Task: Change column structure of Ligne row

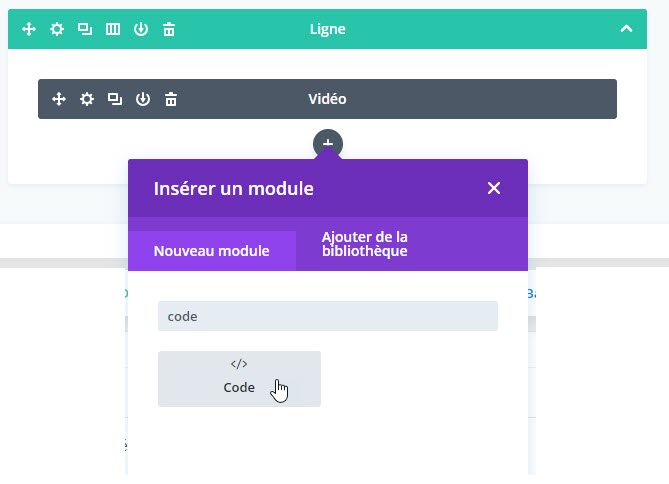Action: [113, 29]
